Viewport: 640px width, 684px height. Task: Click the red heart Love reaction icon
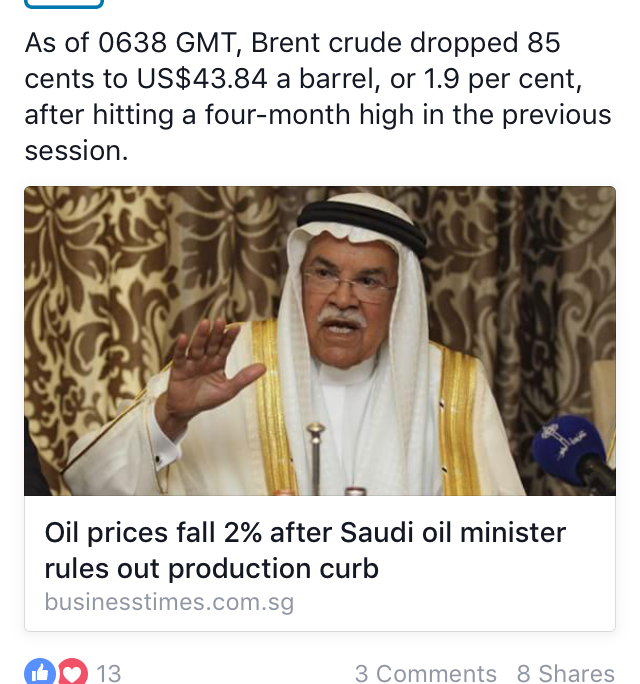pos(72,673)
